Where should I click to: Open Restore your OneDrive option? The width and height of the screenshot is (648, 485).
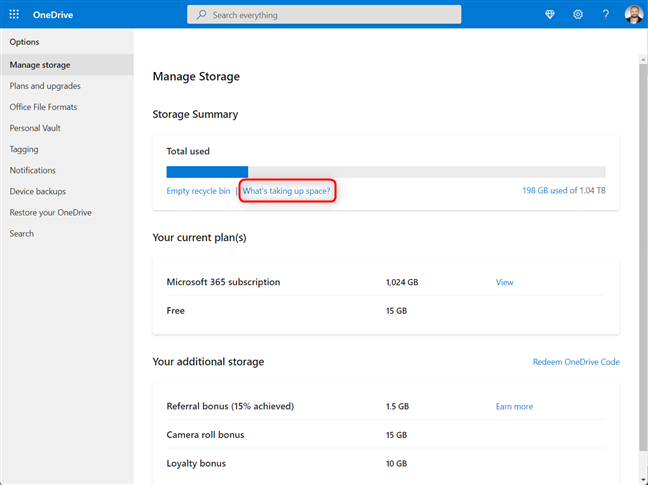pyautogui.click(x=50, y=212)
